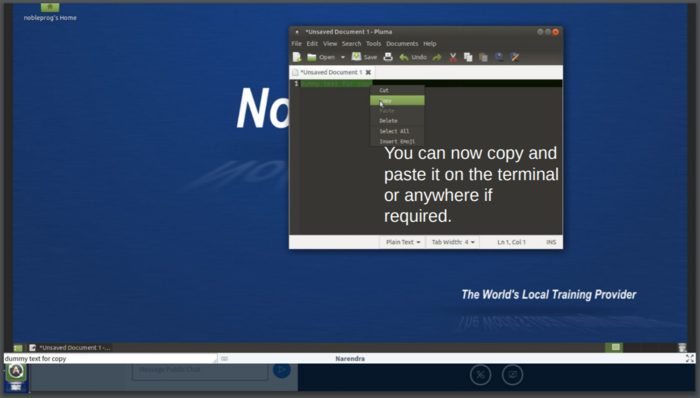Click the Message Public Chat input field

point(200,370)
